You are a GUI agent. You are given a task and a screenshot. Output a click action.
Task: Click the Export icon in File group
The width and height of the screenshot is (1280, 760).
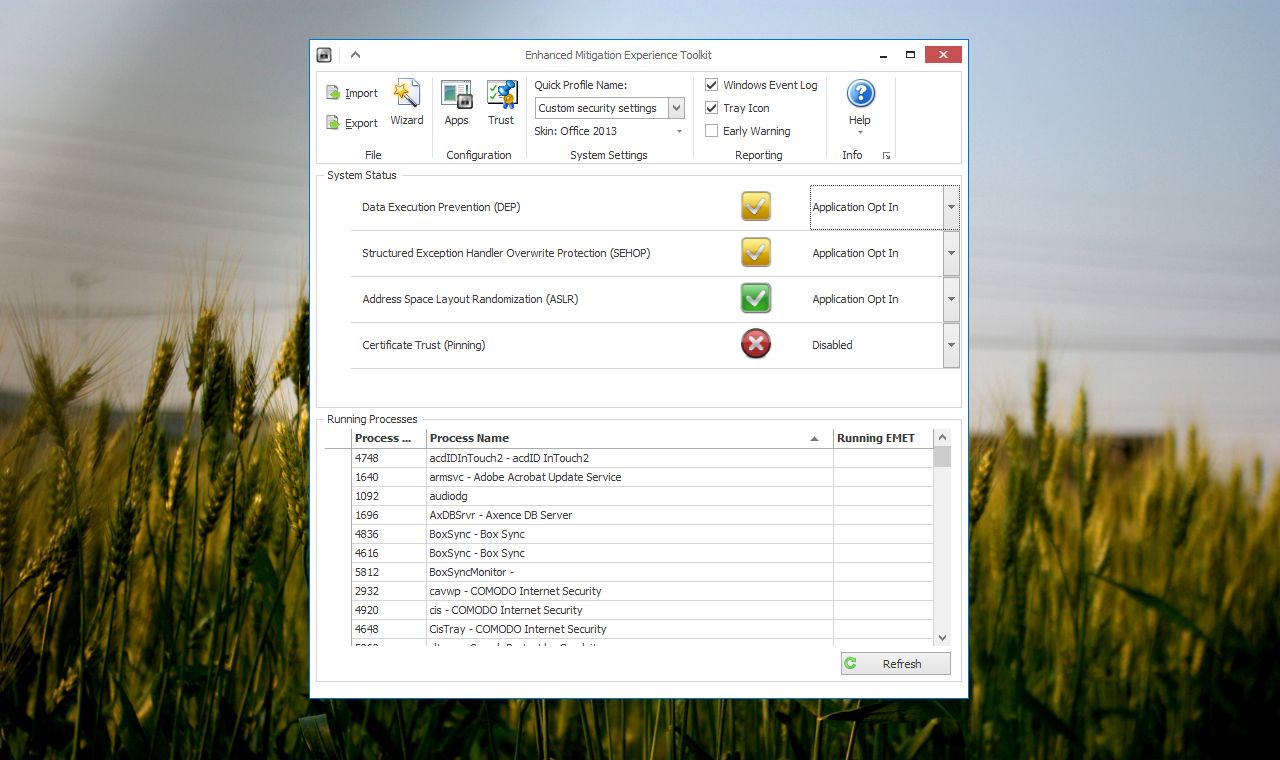(334, 123)
